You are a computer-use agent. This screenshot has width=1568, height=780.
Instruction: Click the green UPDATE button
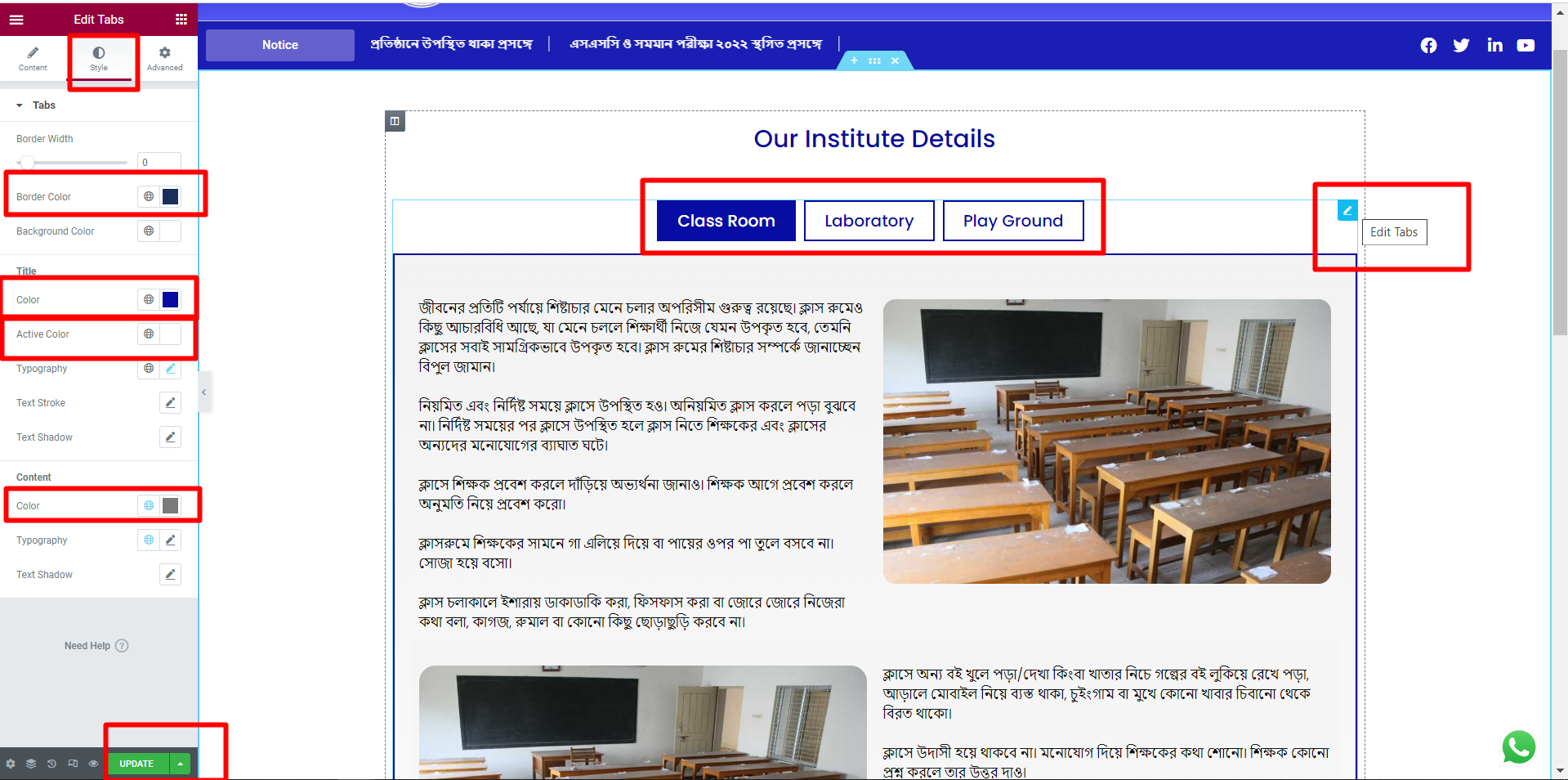136,764
